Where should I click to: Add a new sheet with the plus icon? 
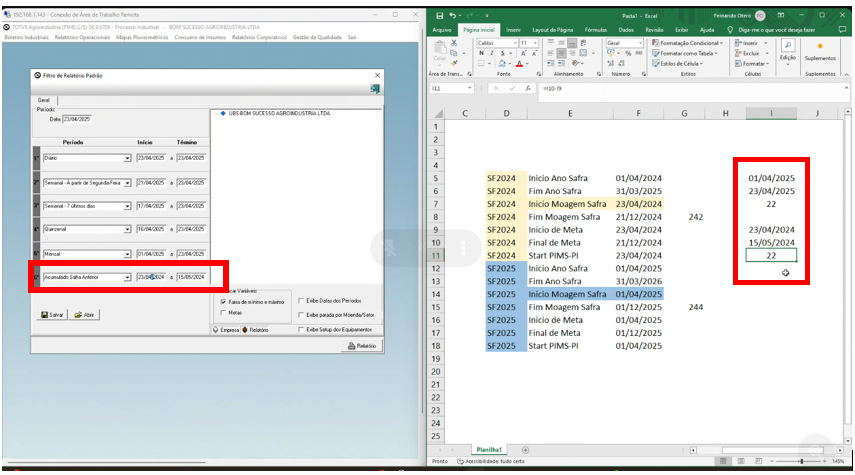coord(525,450)
